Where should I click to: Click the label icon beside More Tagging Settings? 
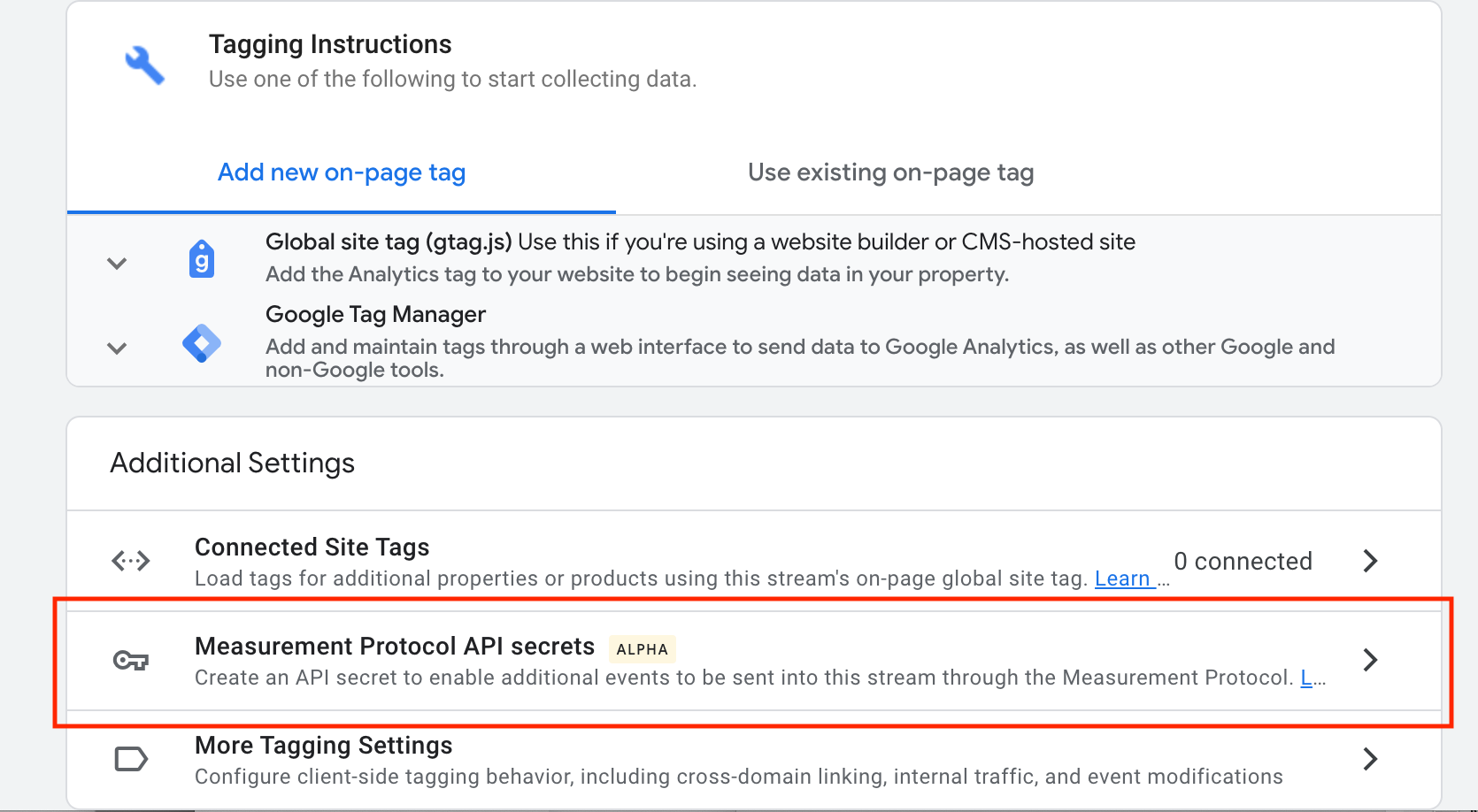[131, 759]
